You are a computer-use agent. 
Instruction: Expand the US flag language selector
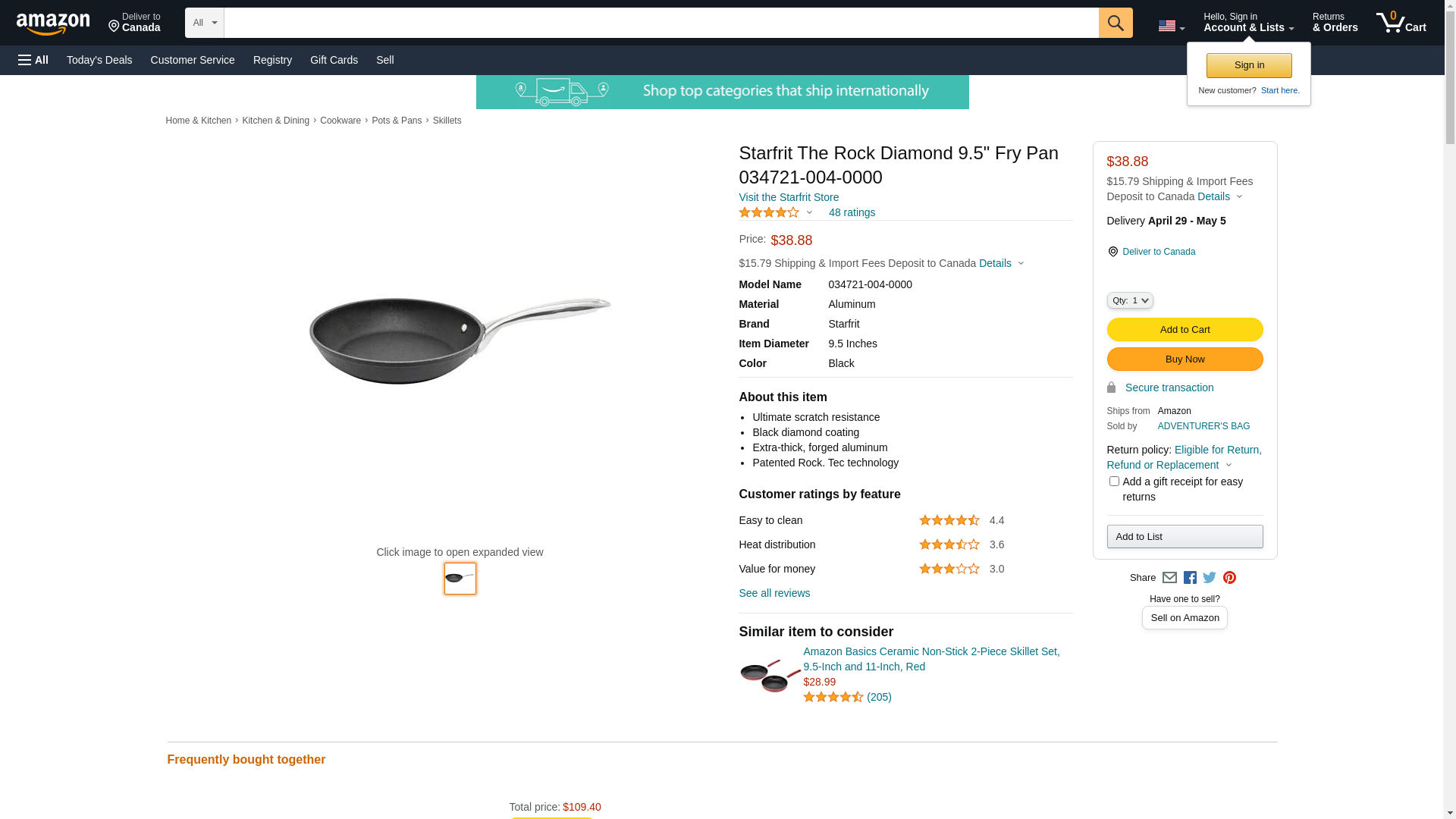tap(1171, 27)
